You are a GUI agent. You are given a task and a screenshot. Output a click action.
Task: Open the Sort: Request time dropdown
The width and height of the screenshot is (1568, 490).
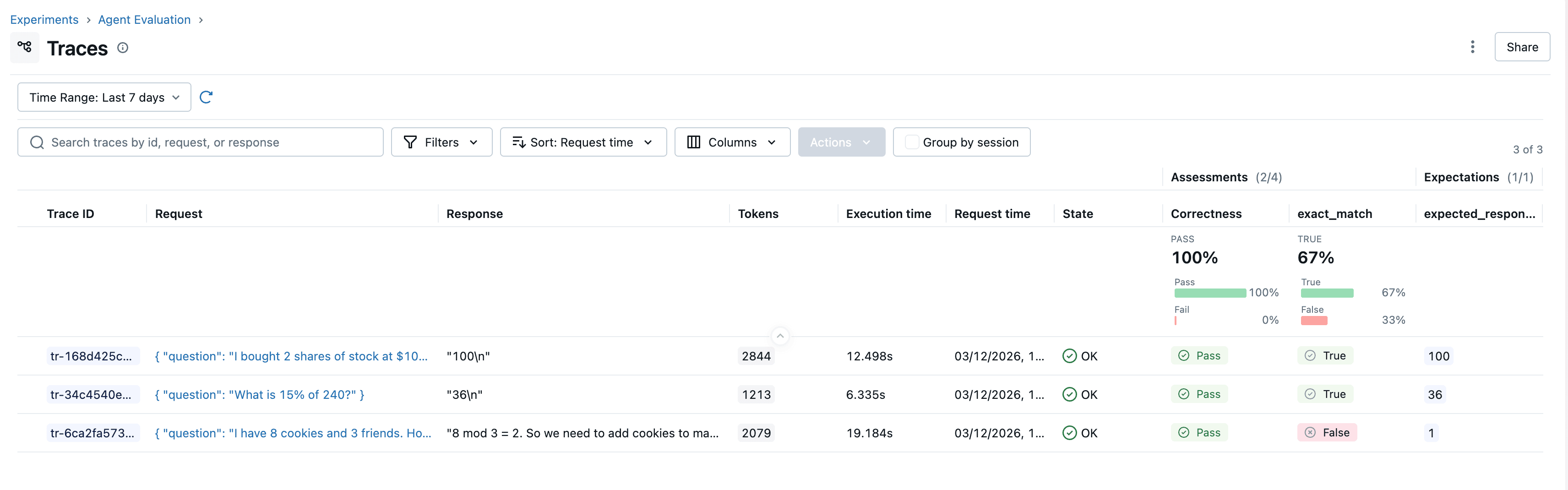pyautogui.click(x=583, y=142)
